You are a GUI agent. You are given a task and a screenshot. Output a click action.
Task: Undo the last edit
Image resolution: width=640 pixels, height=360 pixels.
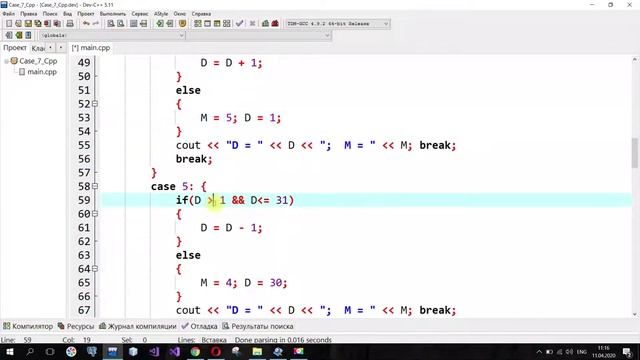86,24
